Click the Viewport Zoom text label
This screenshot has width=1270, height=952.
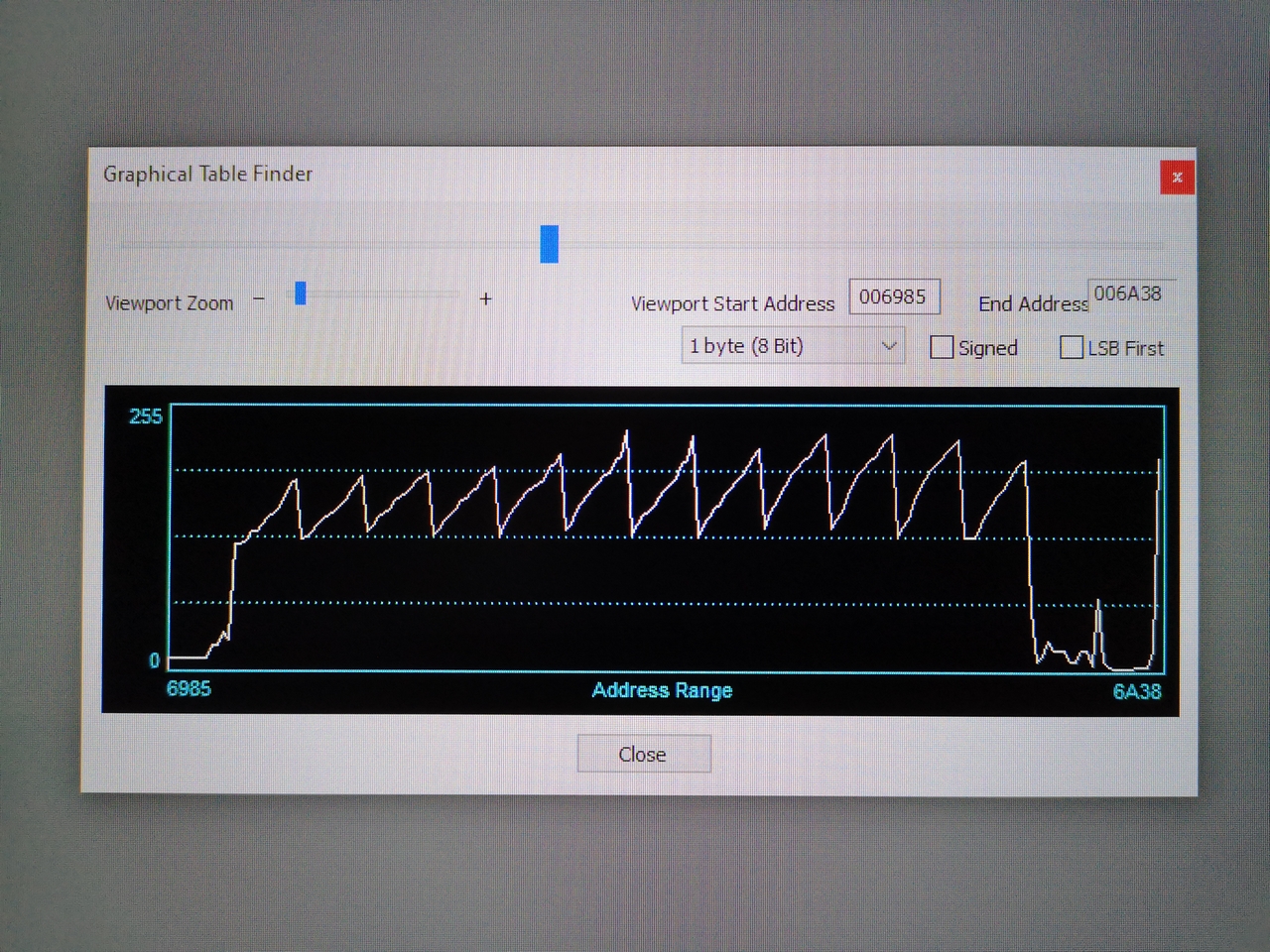(x=170, y=303)
